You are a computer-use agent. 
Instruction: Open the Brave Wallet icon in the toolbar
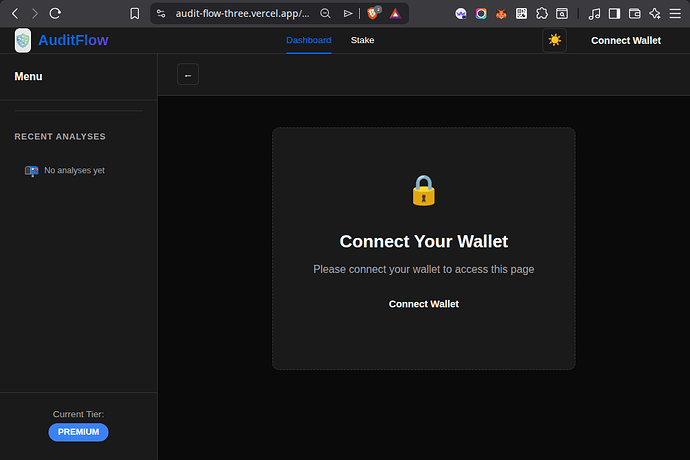tap(634, 14)
